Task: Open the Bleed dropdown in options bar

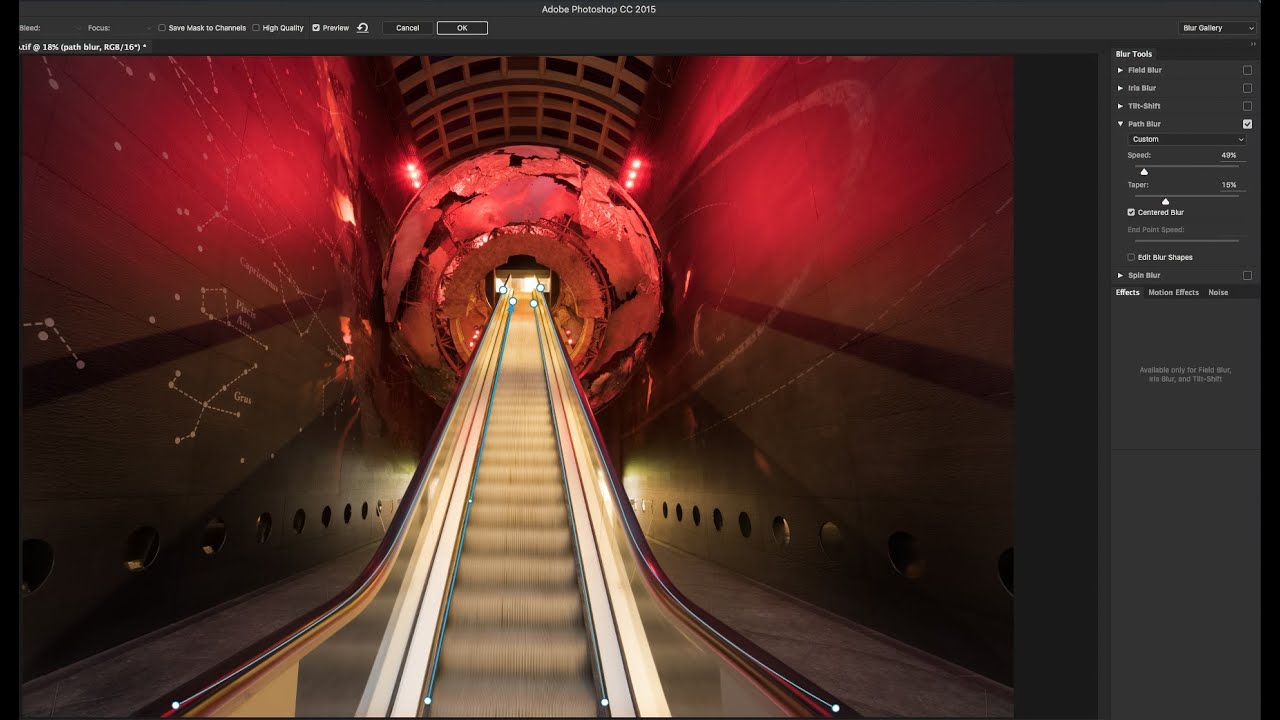Action: 78,28
